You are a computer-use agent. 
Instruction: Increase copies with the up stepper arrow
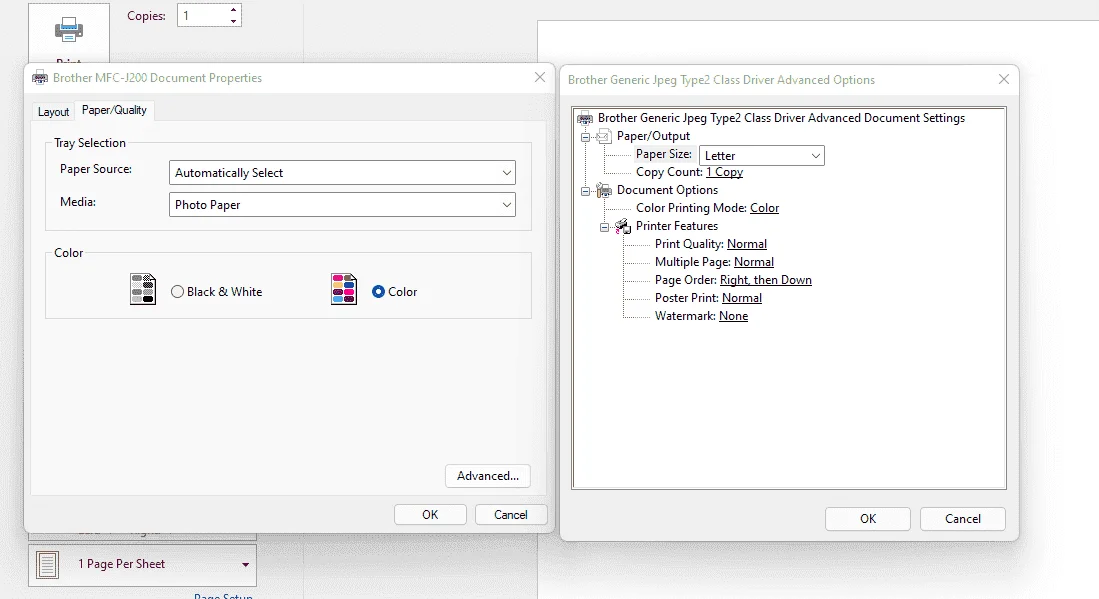tap(233, 10)
